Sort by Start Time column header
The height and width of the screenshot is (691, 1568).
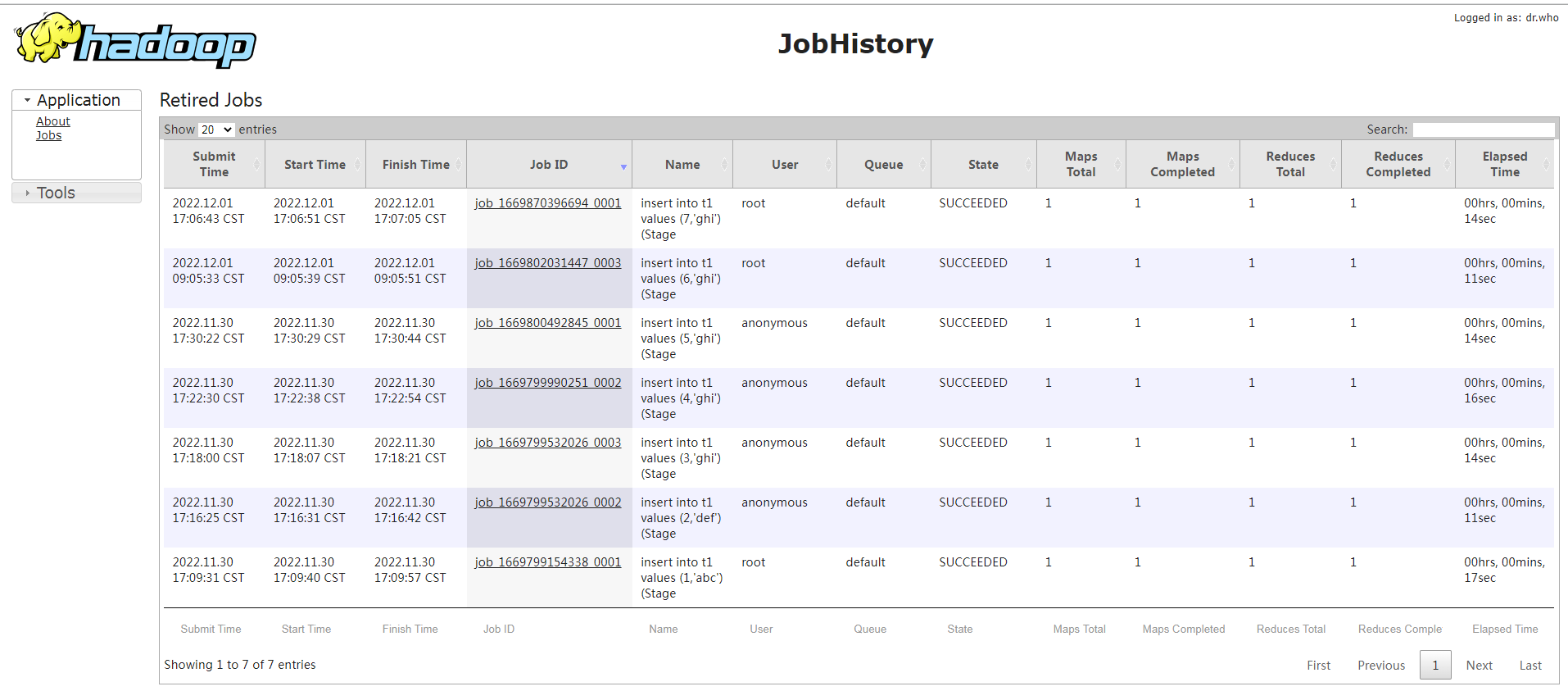315,164
